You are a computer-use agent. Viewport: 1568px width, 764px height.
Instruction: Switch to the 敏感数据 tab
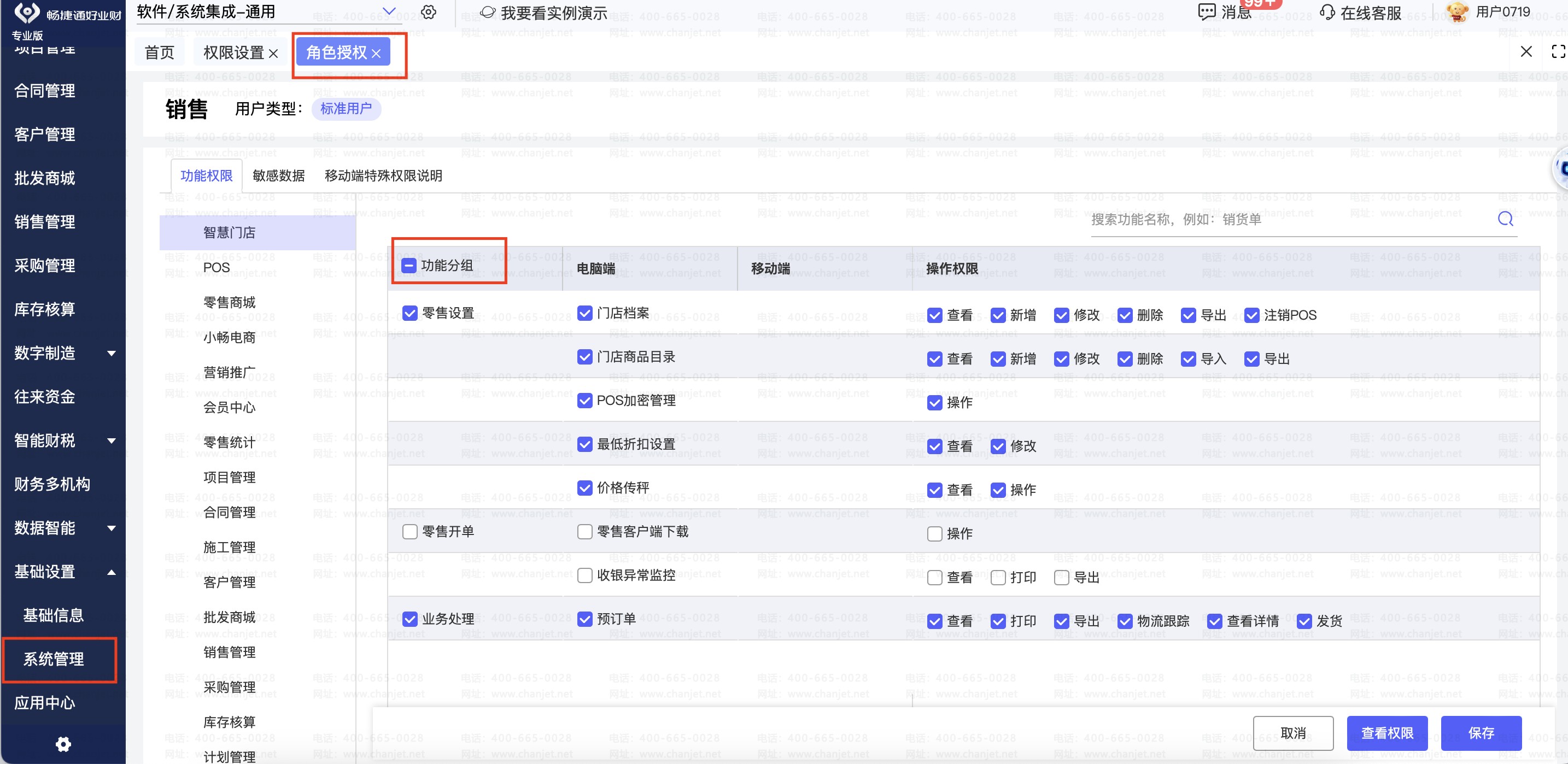pyautogui.click(x=278, y=176)
